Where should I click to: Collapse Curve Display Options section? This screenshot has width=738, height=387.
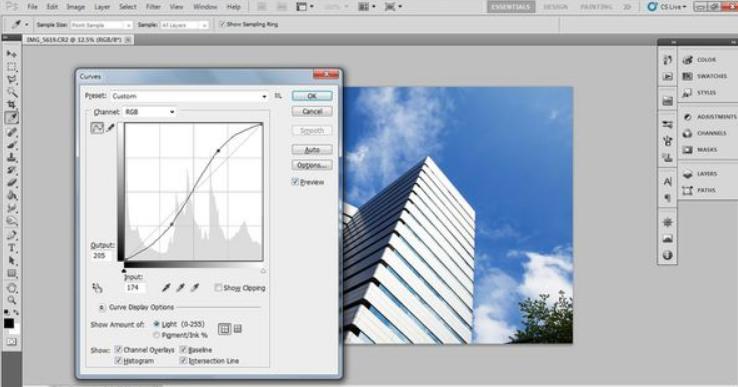[102, 307]
